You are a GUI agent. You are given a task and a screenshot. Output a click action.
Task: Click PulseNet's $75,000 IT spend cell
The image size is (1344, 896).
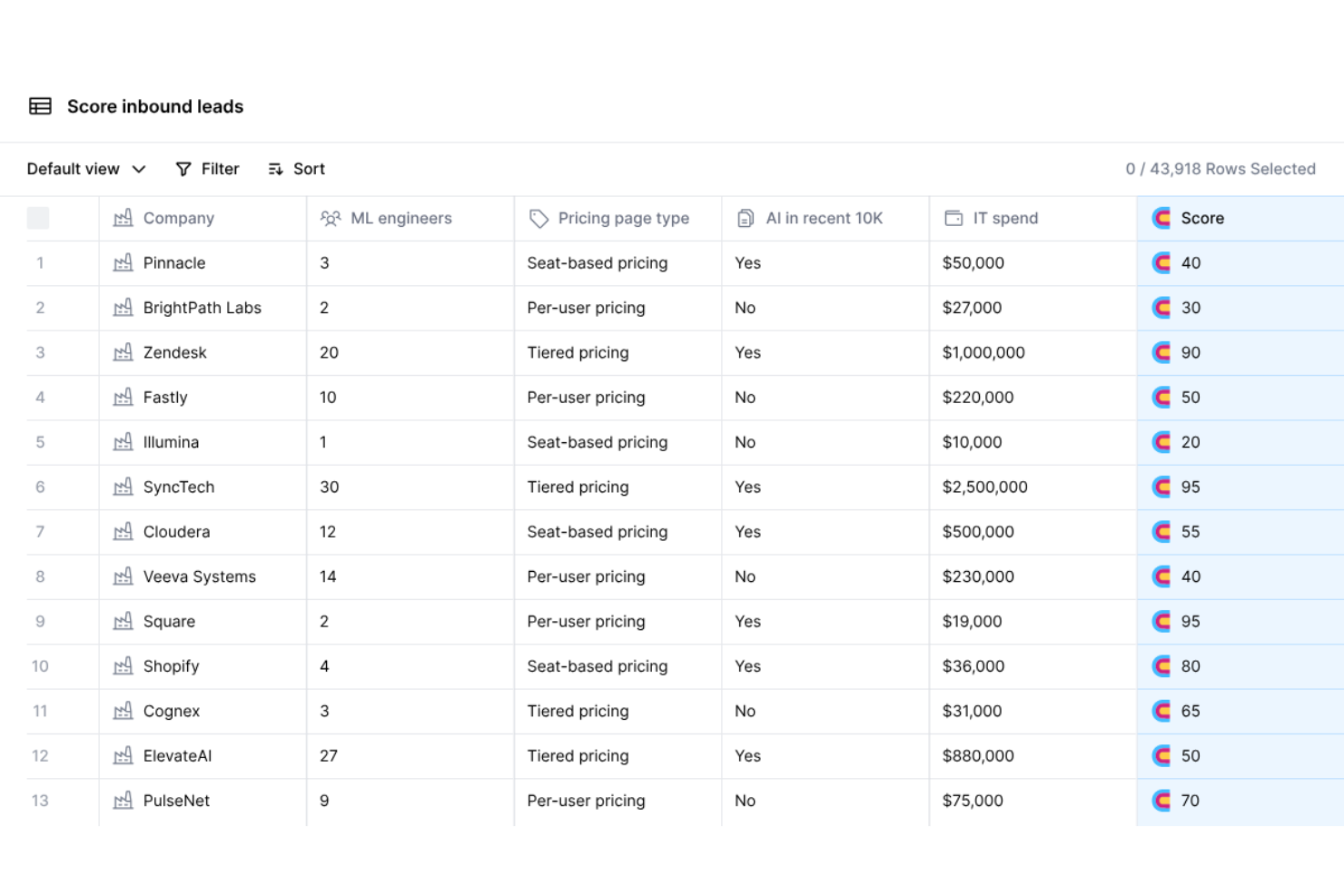pyautogui.click(x=1033, y=801)
